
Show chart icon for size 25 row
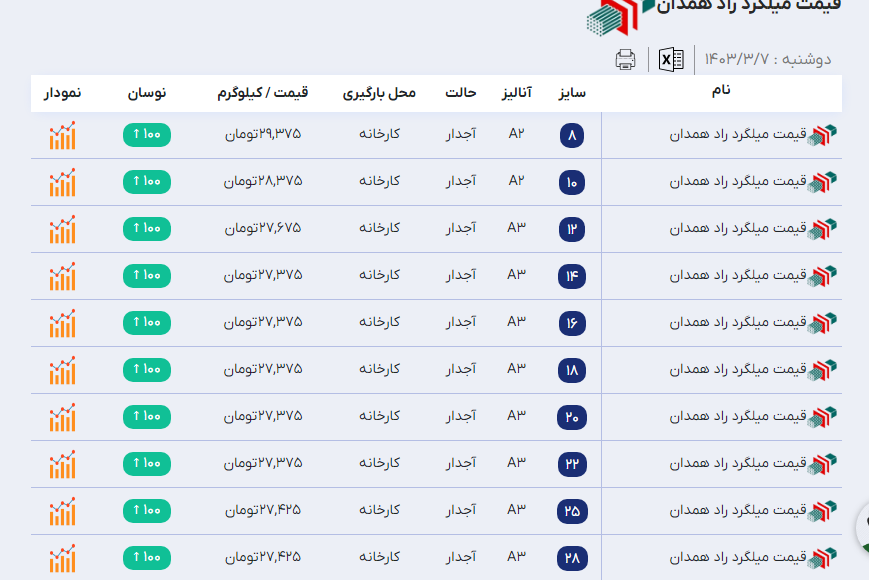pyautogui.click(x=62, y=510)
